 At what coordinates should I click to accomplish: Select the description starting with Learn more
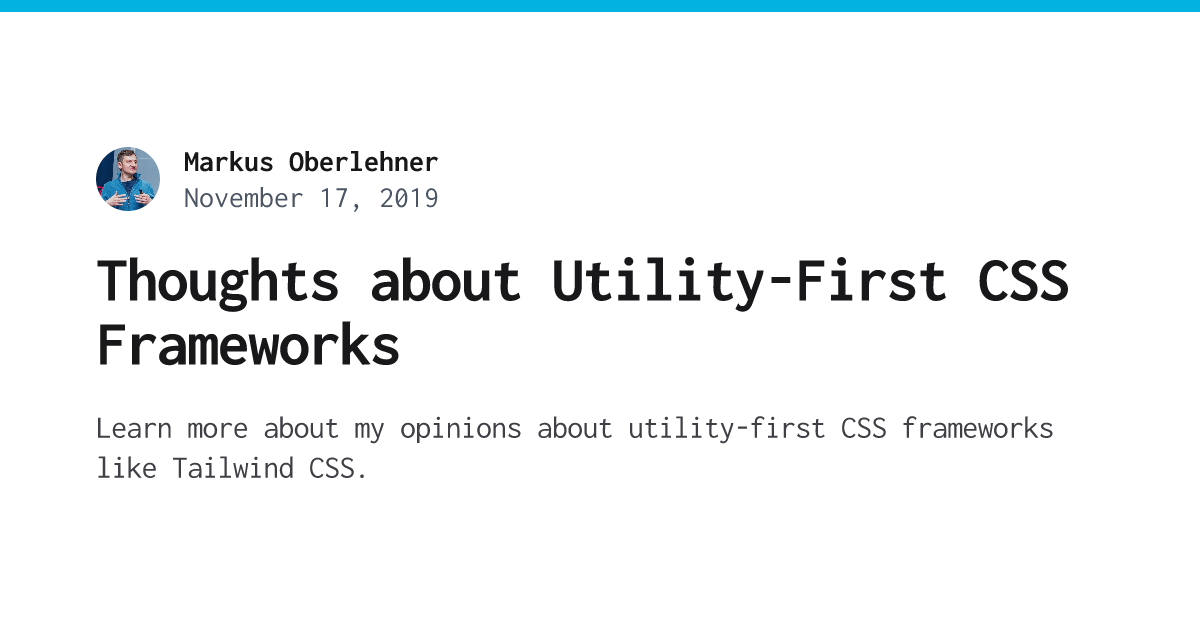pos(575,448)
